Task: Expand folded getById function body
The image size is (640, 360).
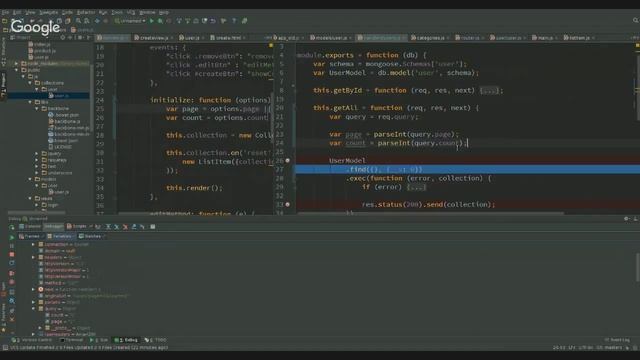Action: click(x=489, y=91)
